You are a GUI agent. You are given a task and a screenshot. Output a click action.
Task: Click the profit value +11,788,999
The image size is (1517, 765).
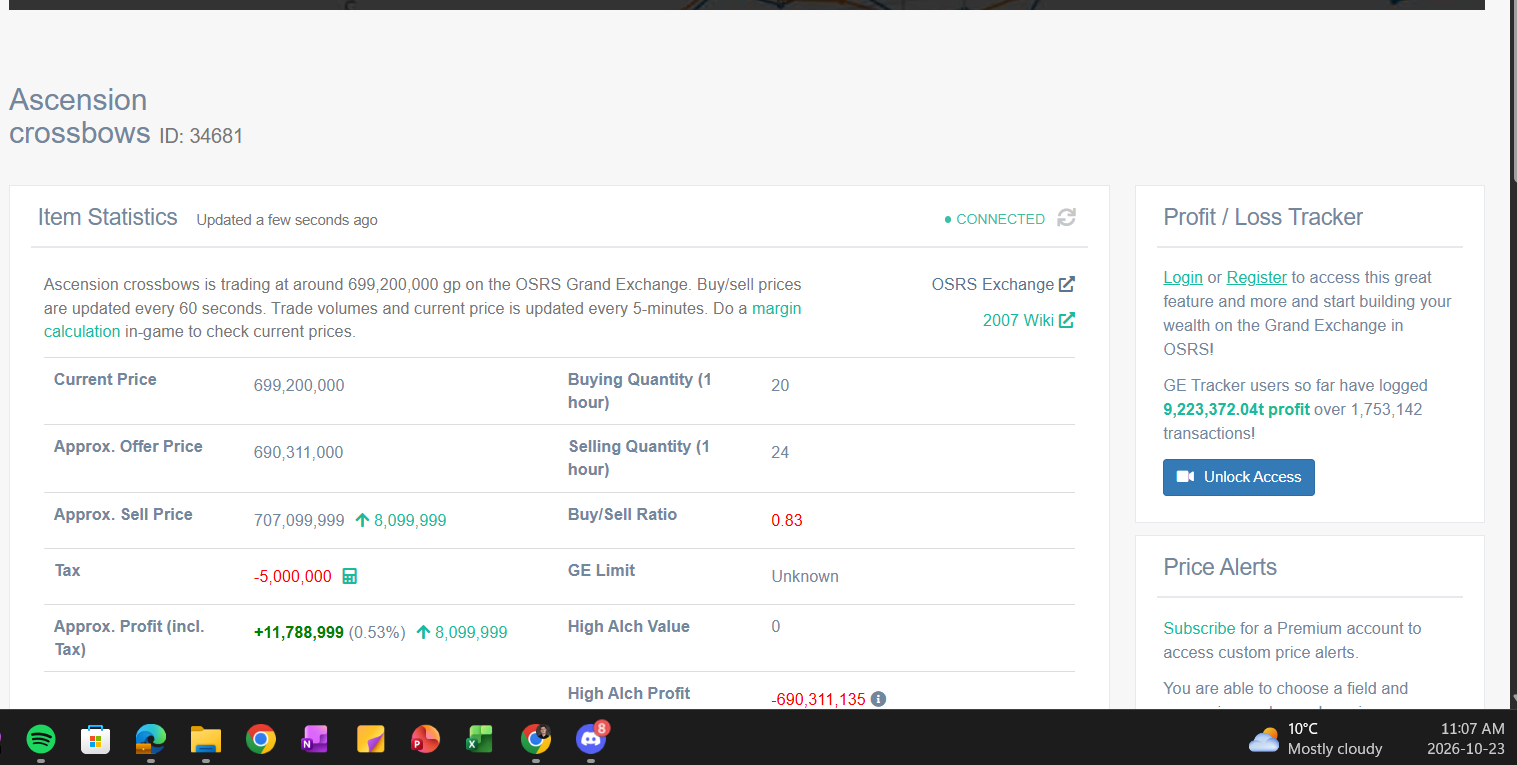point(299,632)
